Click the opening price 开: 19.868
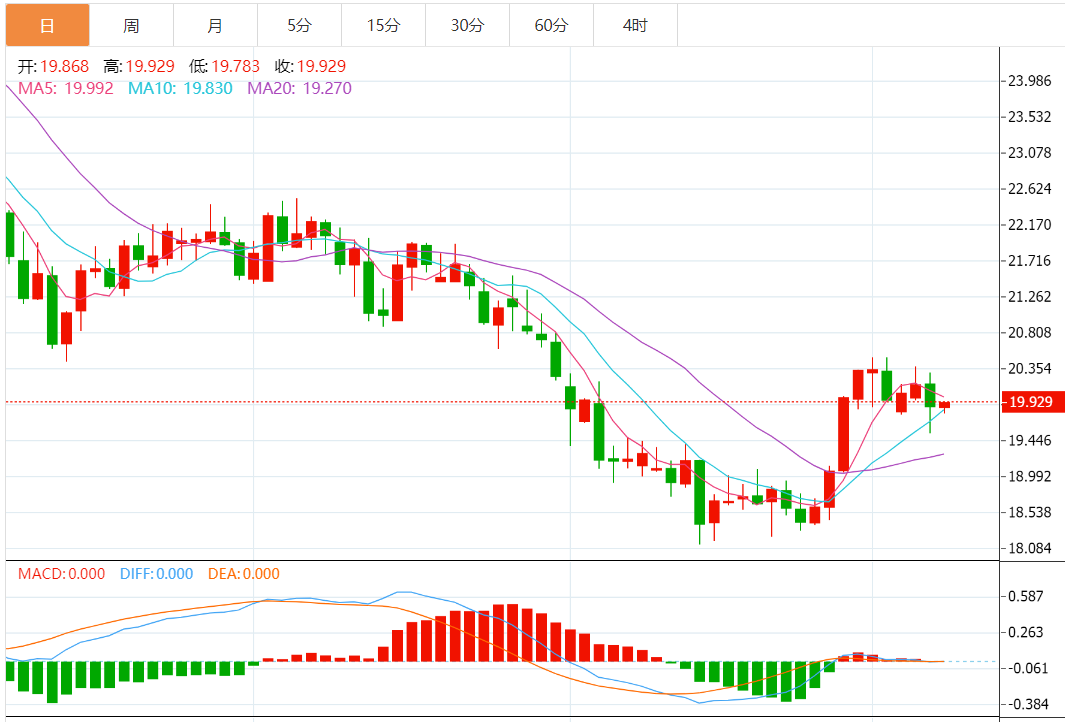 (54, 67)
